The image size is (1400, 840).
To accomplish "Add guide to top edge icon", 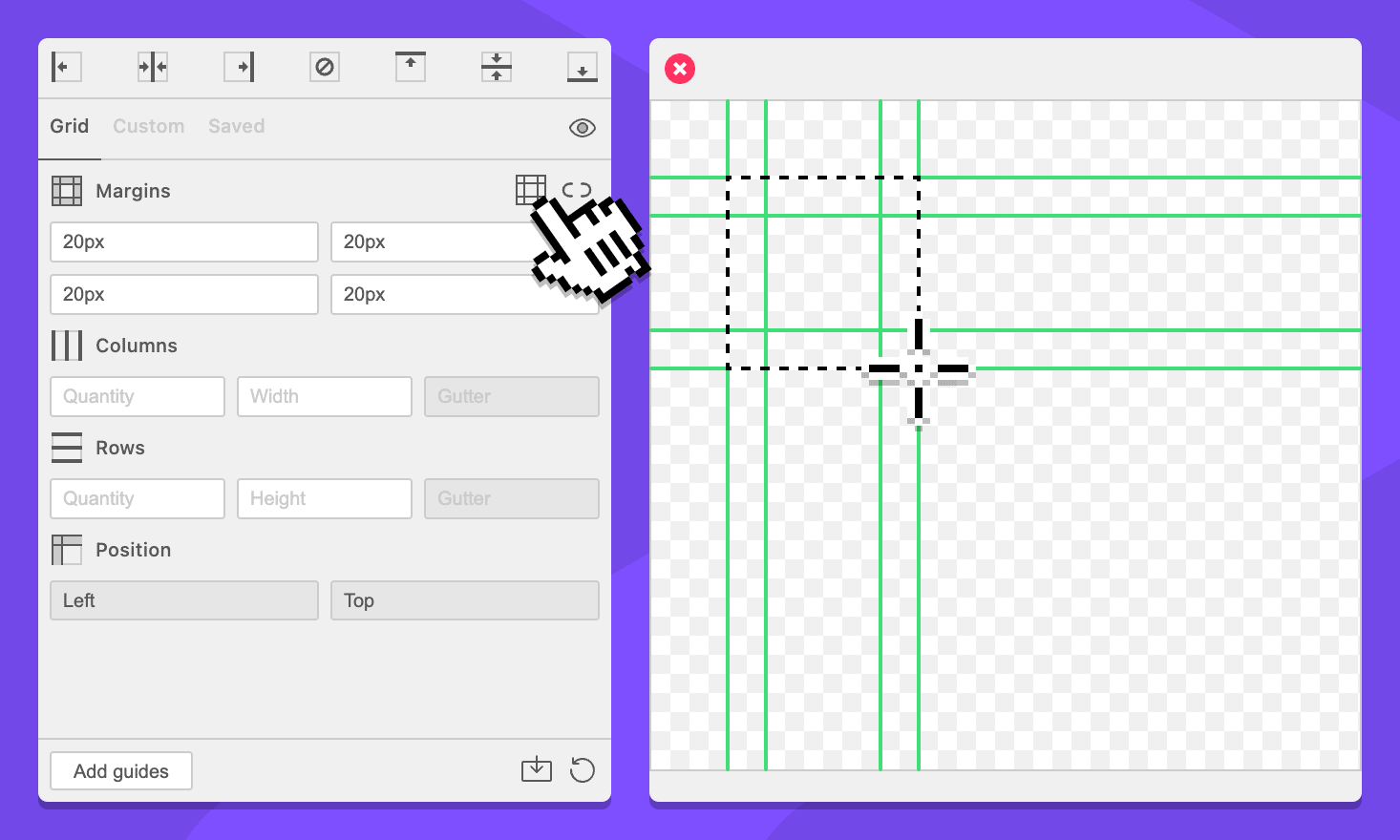I will 411,67.
